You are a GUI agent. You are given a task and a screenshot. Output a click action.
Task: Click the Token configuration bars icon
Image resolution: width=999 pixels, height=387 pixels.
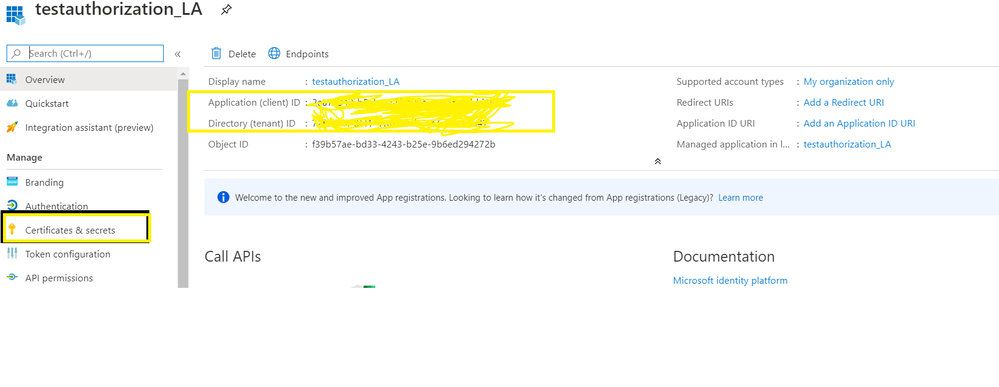[11, 254]
